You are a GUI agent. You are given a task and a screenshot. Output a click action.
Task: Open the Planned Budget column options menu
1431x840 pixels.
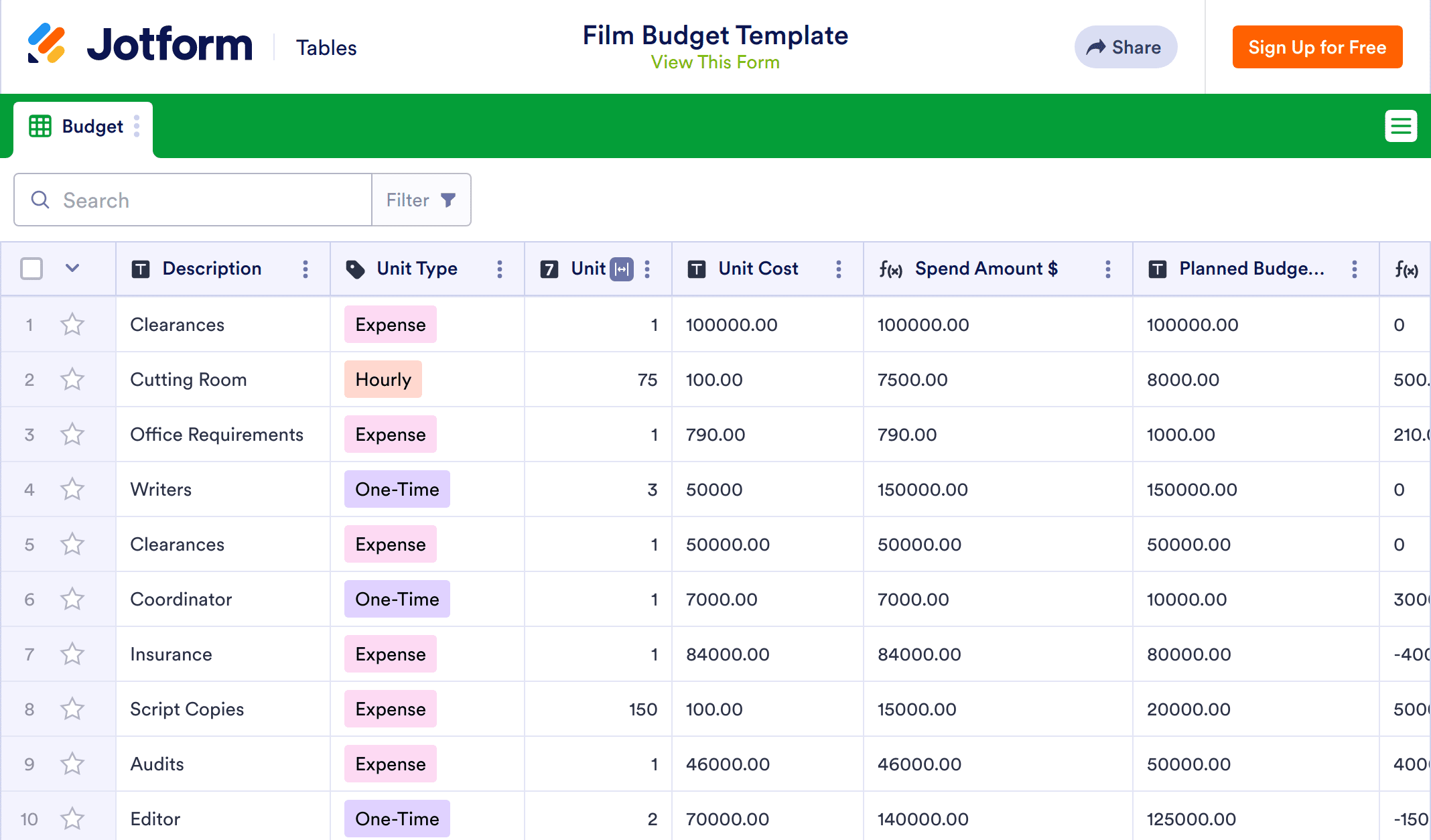tap(1355, 269)
